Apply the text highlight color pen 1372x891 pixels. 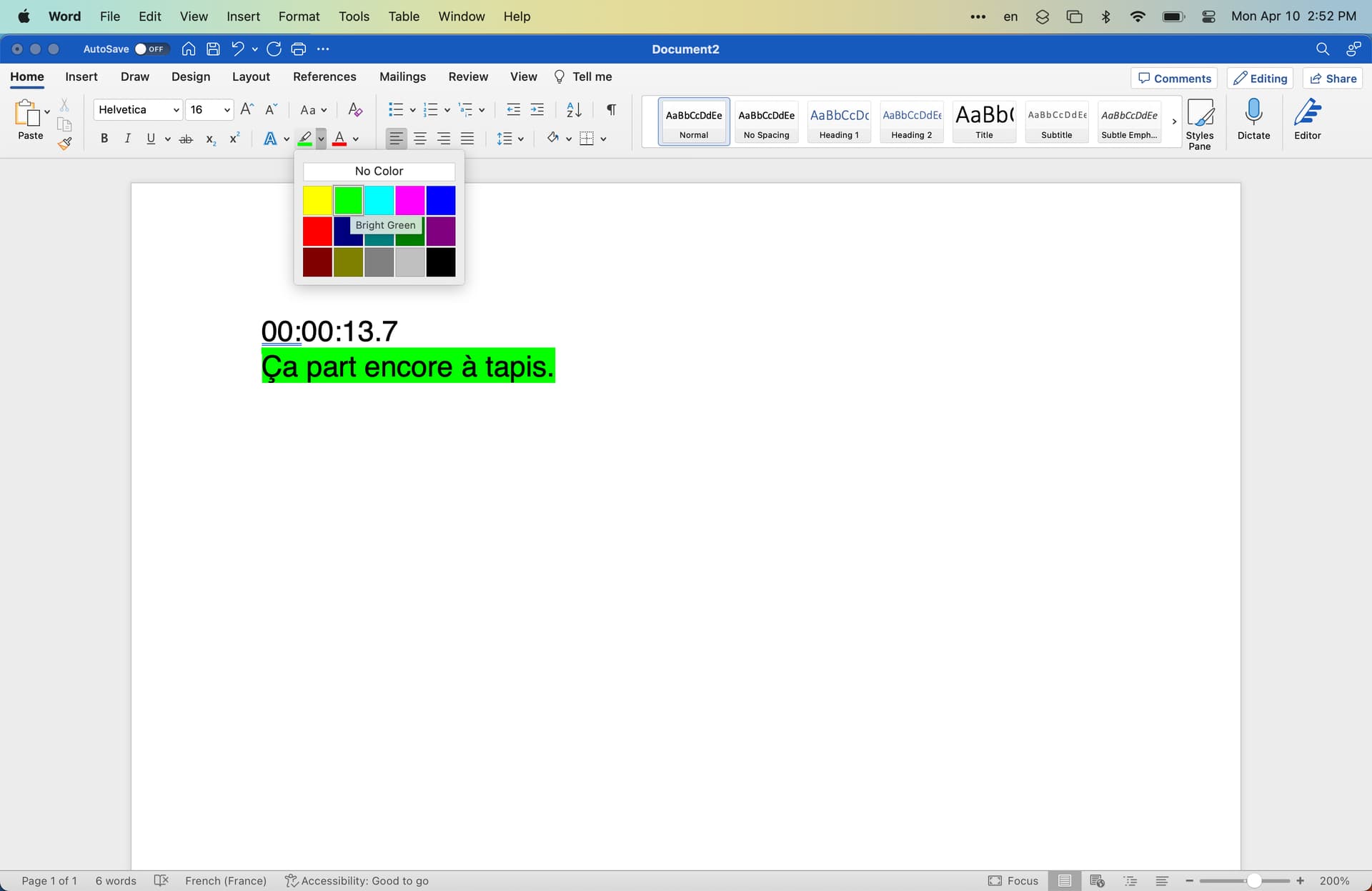[305, 139]
